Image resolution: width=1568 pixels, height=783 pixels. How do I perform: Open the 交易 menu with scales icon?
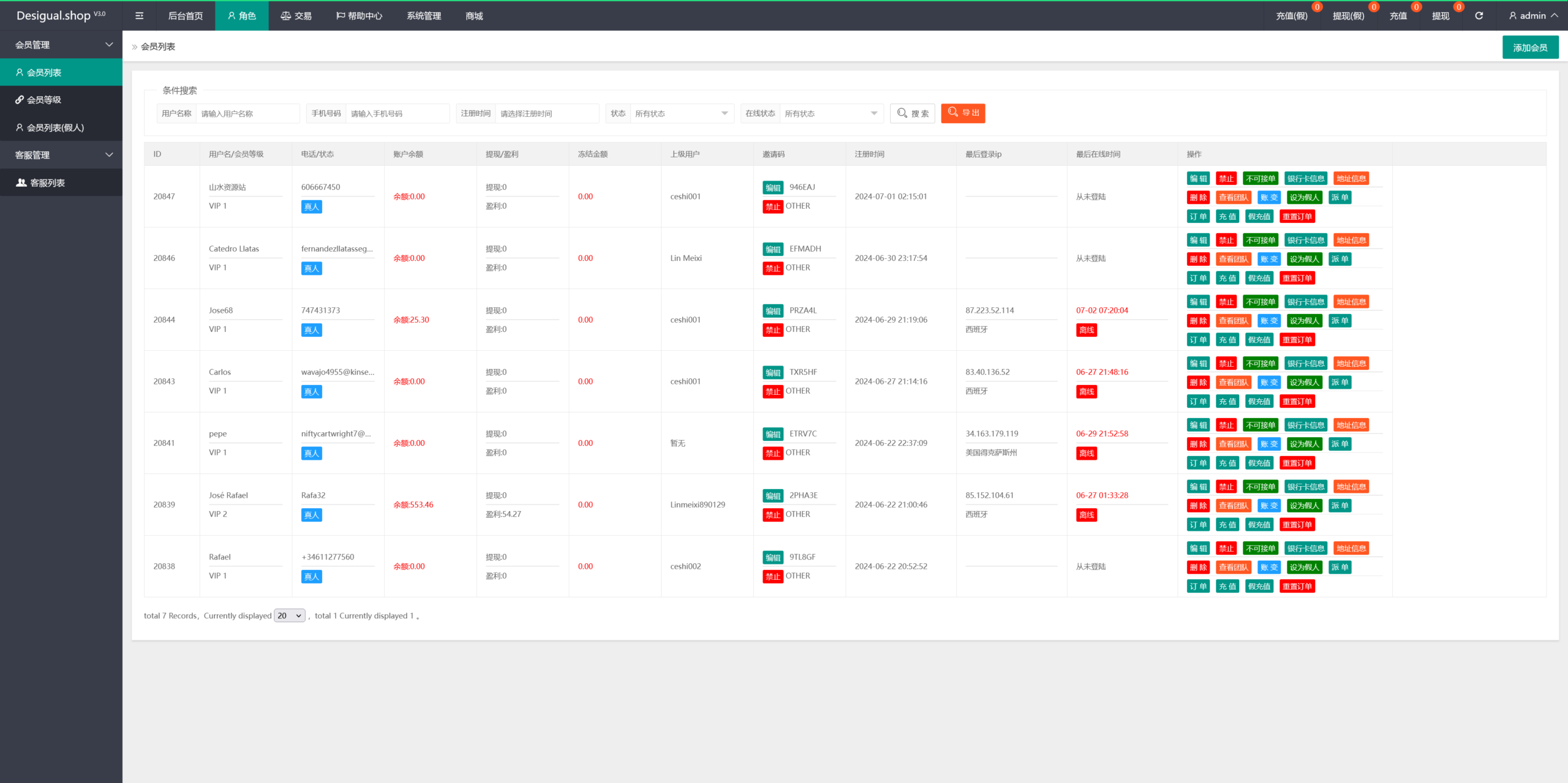[296, 16]
